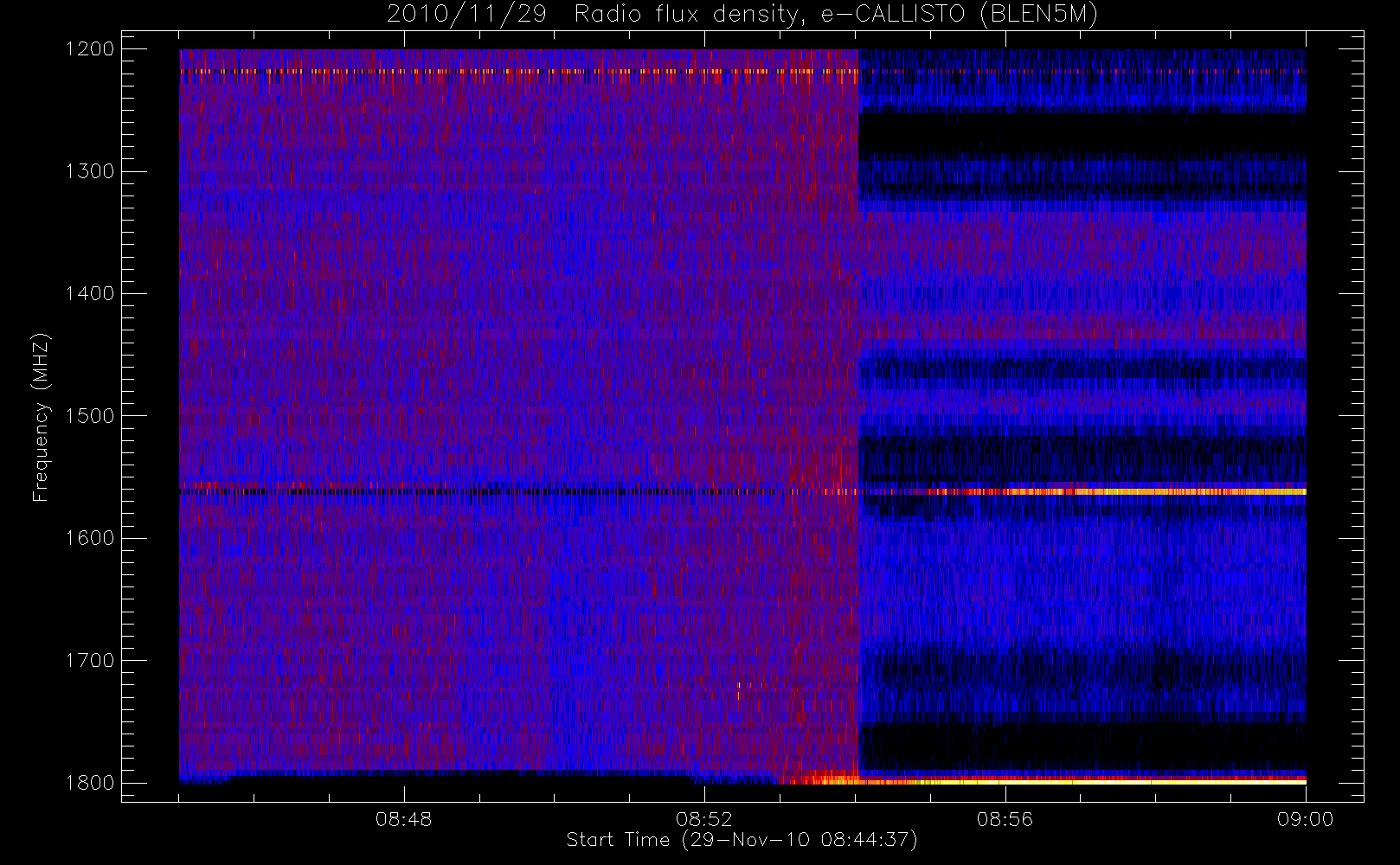This screenshot has height=865, width=1400.
Task: Click the 08:56 time tick label
Action: [x=1005, y=819]
